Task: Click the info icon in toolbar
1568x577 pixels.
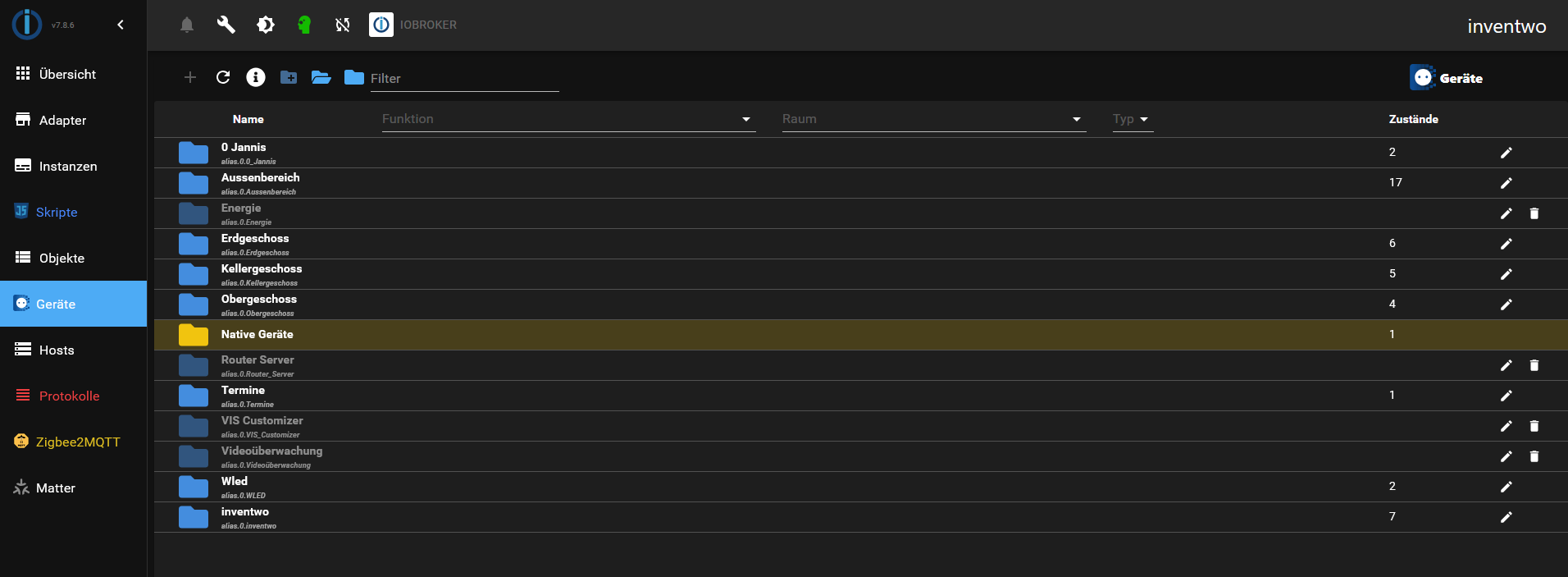Action: tap(256, 77)
